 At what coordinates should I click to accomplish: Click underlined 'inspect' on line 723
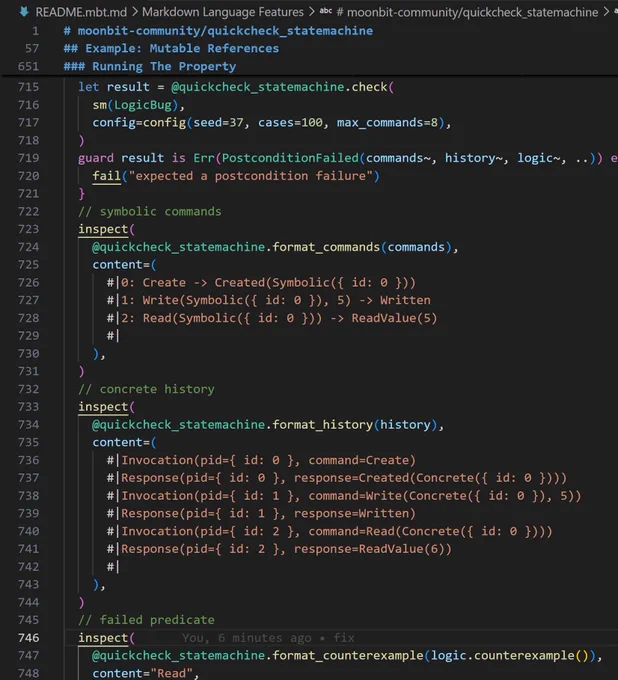point(103,229)
